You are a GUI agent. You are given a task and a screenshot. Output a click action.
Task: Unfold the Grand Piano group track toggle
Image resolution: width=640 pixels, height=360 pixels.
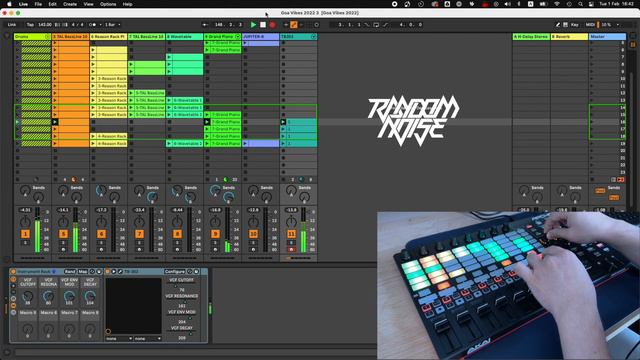[x=238, y=37]
